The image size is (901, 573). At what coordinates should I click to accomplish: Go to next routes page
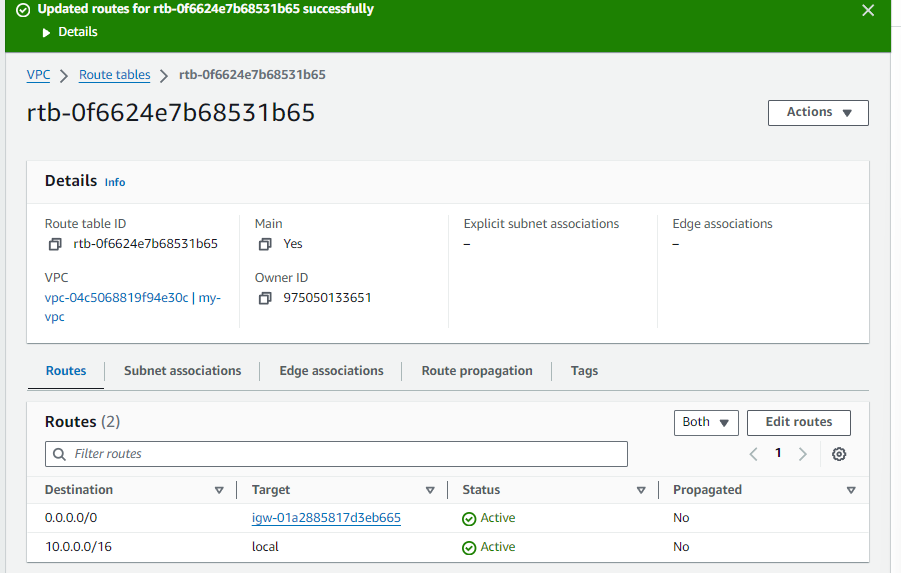point(803,454)
